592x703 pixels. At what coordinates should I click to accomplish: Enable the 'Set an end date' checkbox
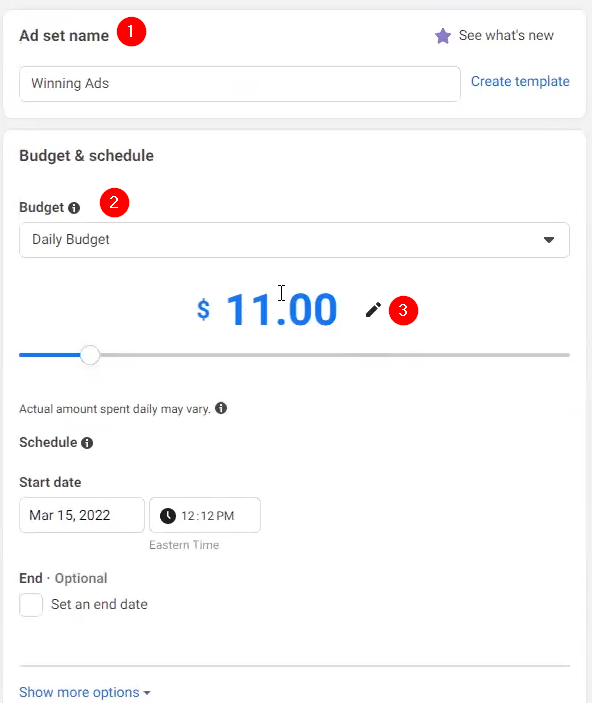(x=31, y=605)
